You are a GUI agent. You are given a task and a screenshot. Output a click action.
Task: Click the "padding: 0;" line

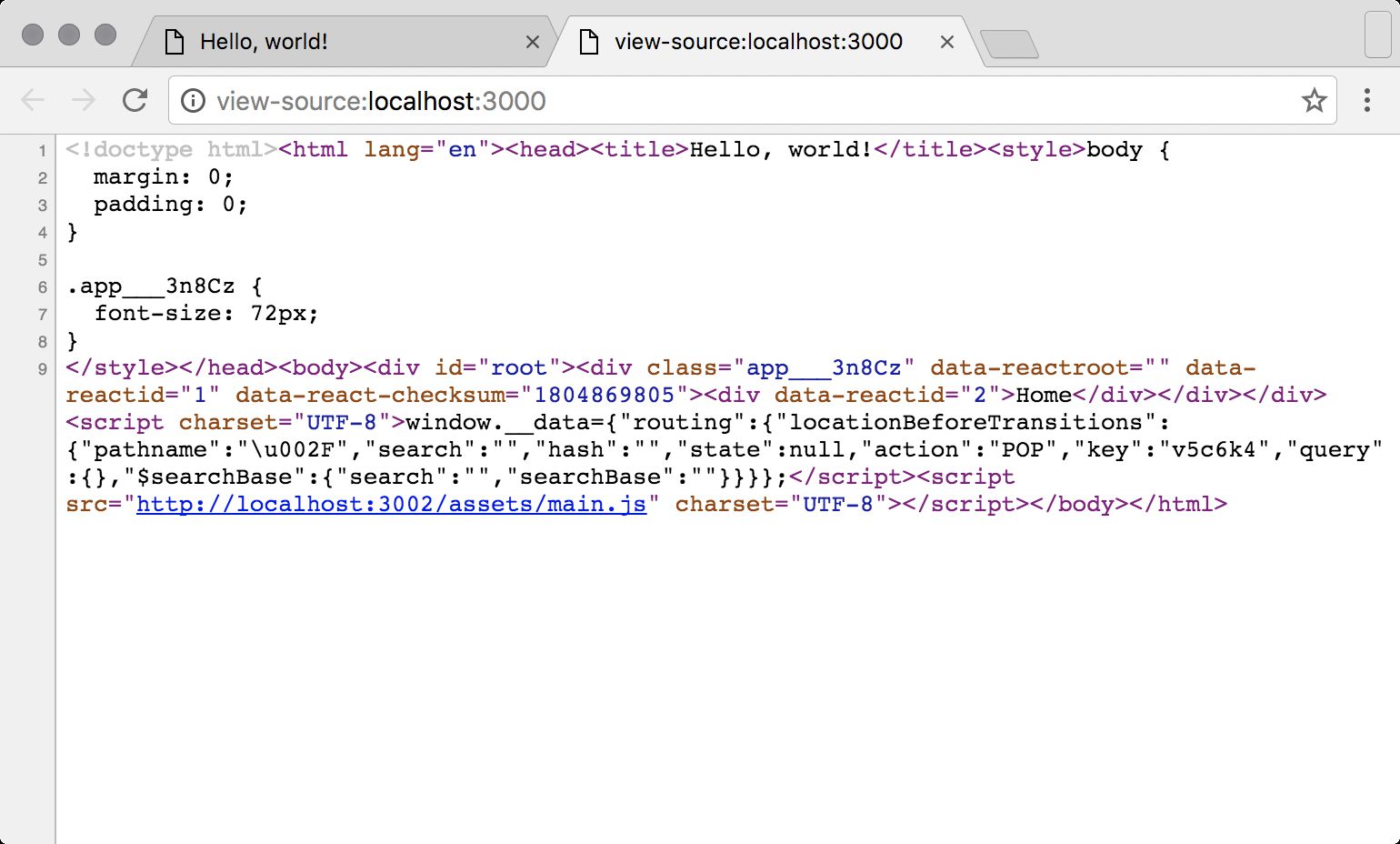[x=171, y=204]
